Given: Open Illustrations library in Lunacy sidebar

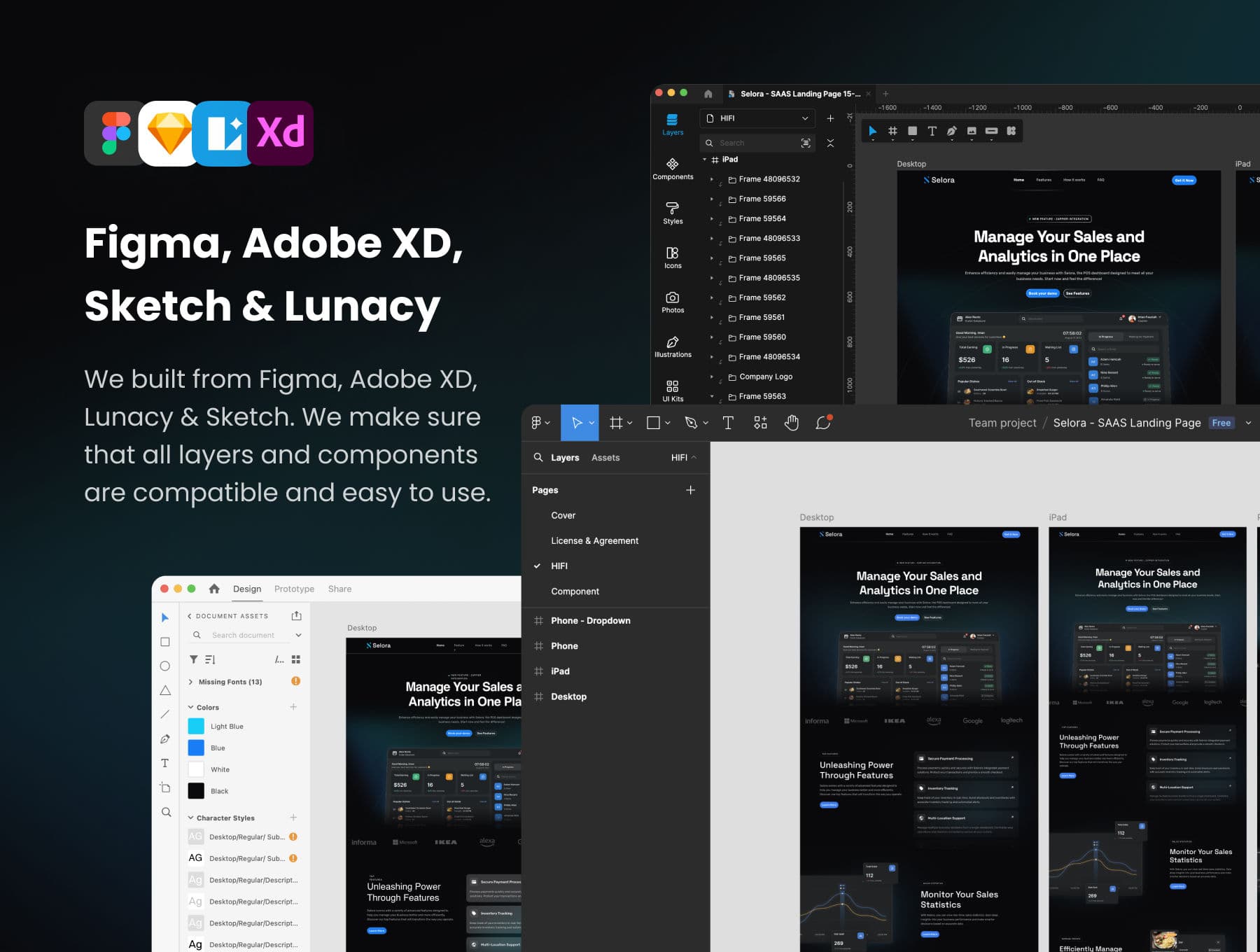Looking at the screenshot, I should coord(673,346).
